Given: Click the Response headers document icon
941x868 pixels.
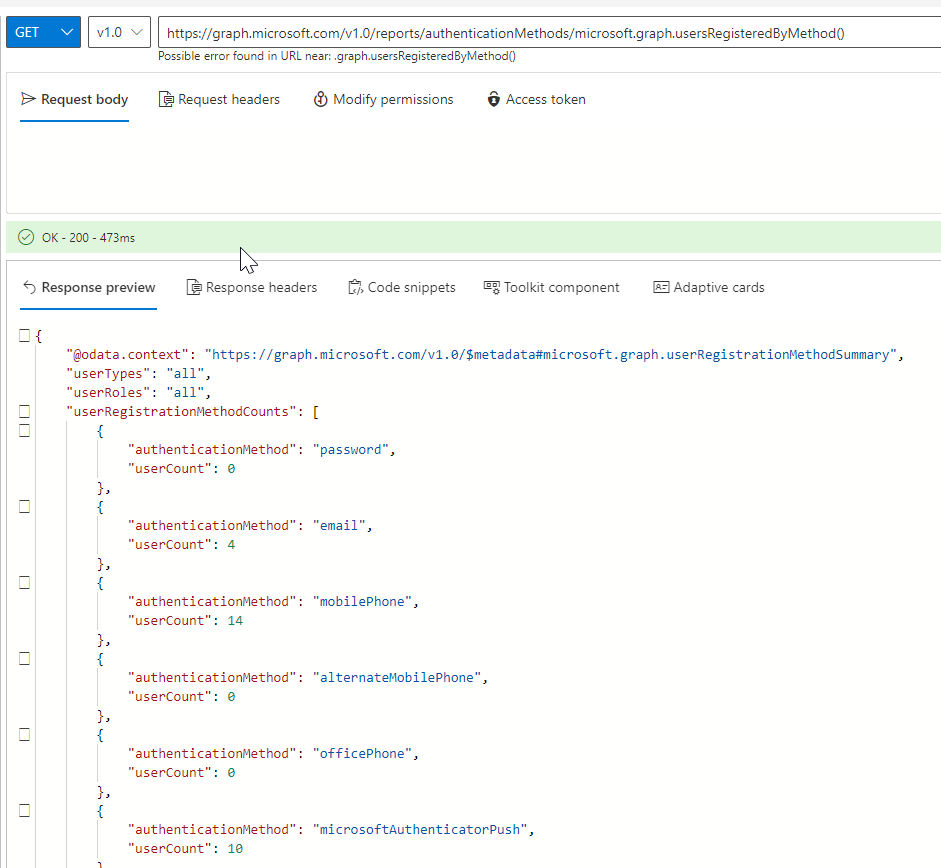Looking at the screenshot, I should [x=194, y=288].
